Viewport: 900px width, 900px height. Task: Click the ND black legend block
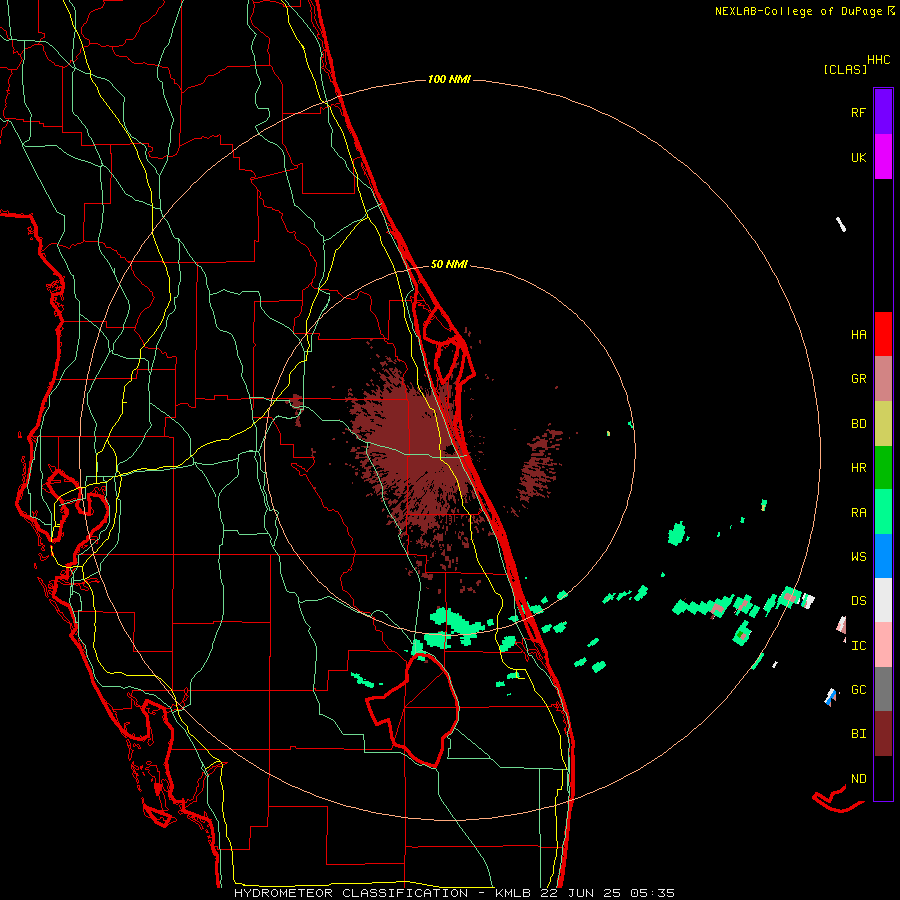point(883,778)
